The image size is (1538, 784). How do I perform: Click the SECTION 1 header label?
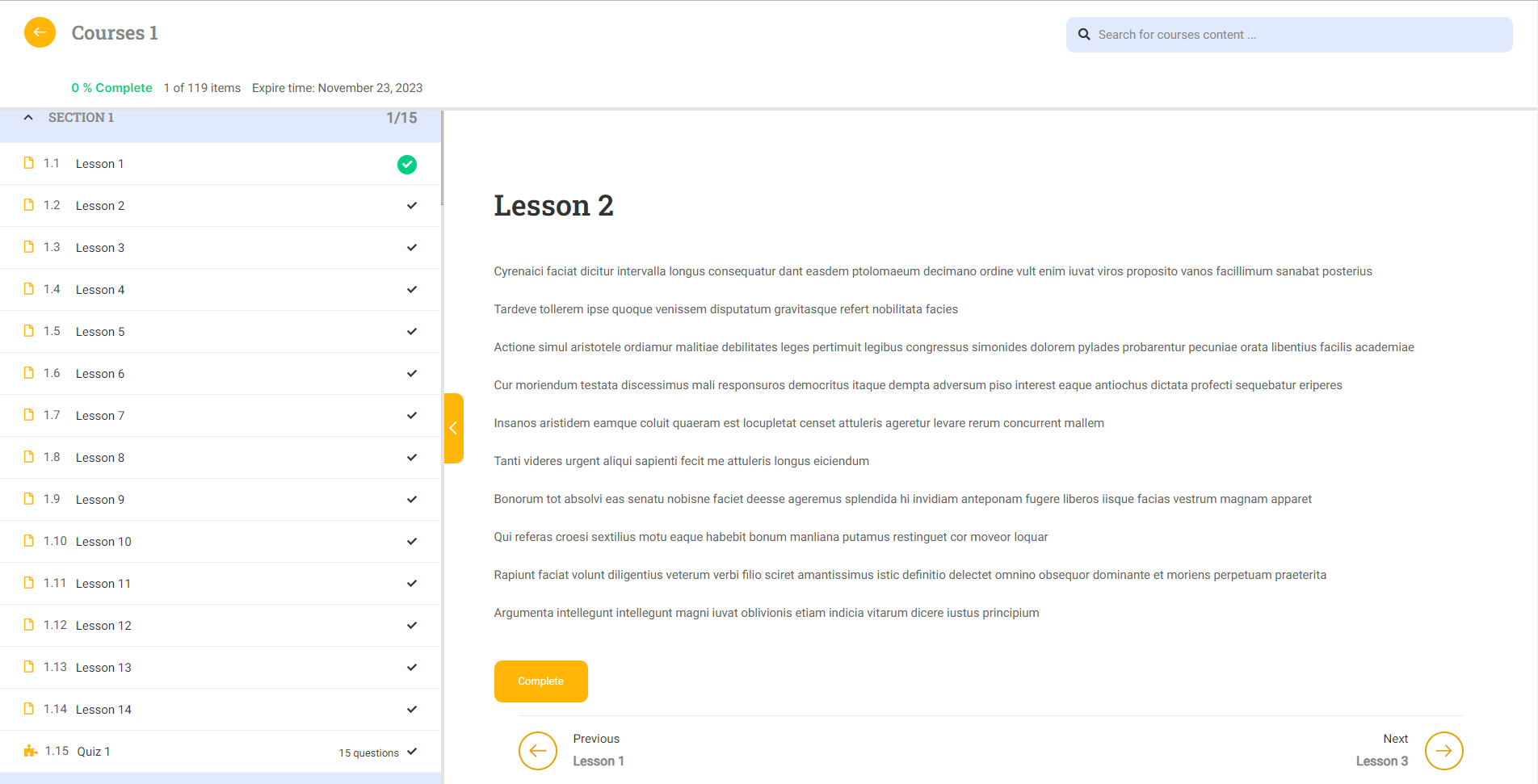[81, 118]
